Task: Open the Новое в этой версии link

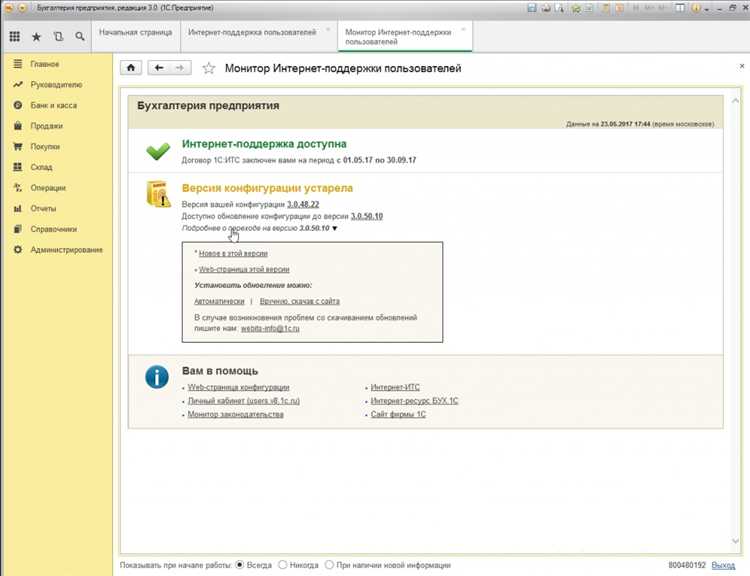Action: coord(233,254)
